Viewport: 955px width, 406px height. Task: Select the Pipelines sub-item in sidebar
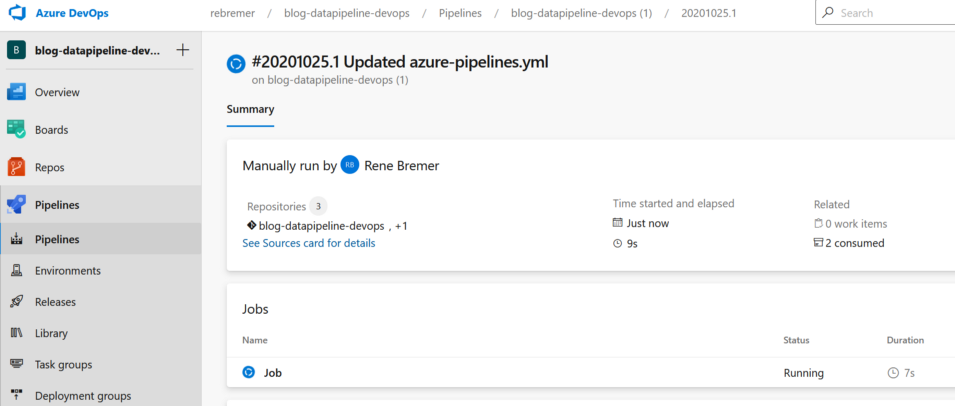[57, 239]
